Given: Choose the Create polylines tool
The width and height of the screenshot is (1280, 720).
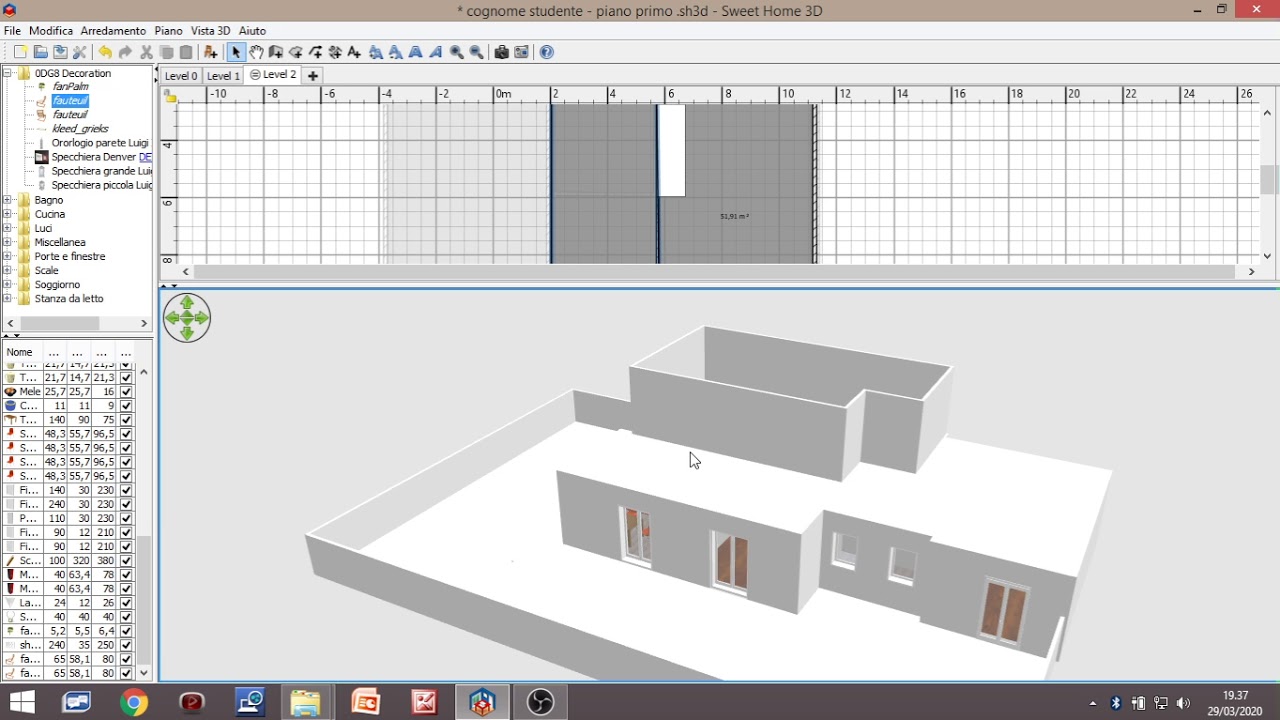Looking at the screenshot, I should [316, 52].
